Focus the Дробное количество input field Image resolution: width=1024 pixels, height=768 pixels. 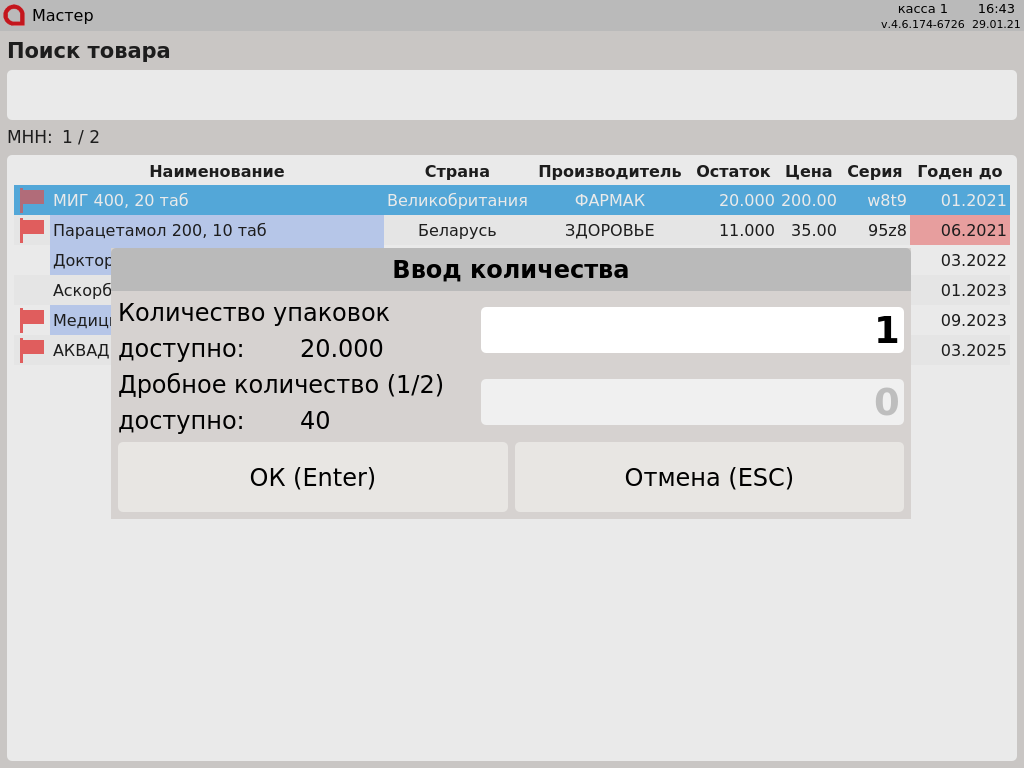pyautogui.click(x=691, y=402)
